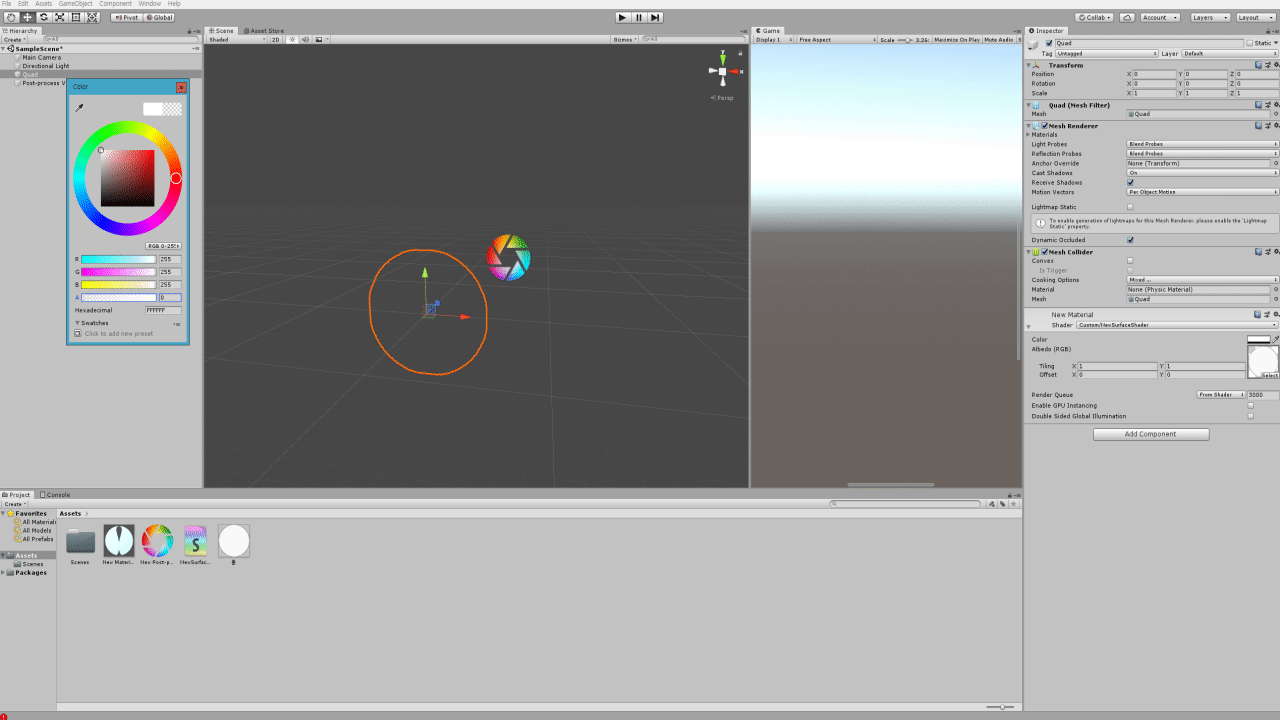Open the Layer dropdown in Inspector
This screenshot has height=720, width=1280.
click(1230, 53)
